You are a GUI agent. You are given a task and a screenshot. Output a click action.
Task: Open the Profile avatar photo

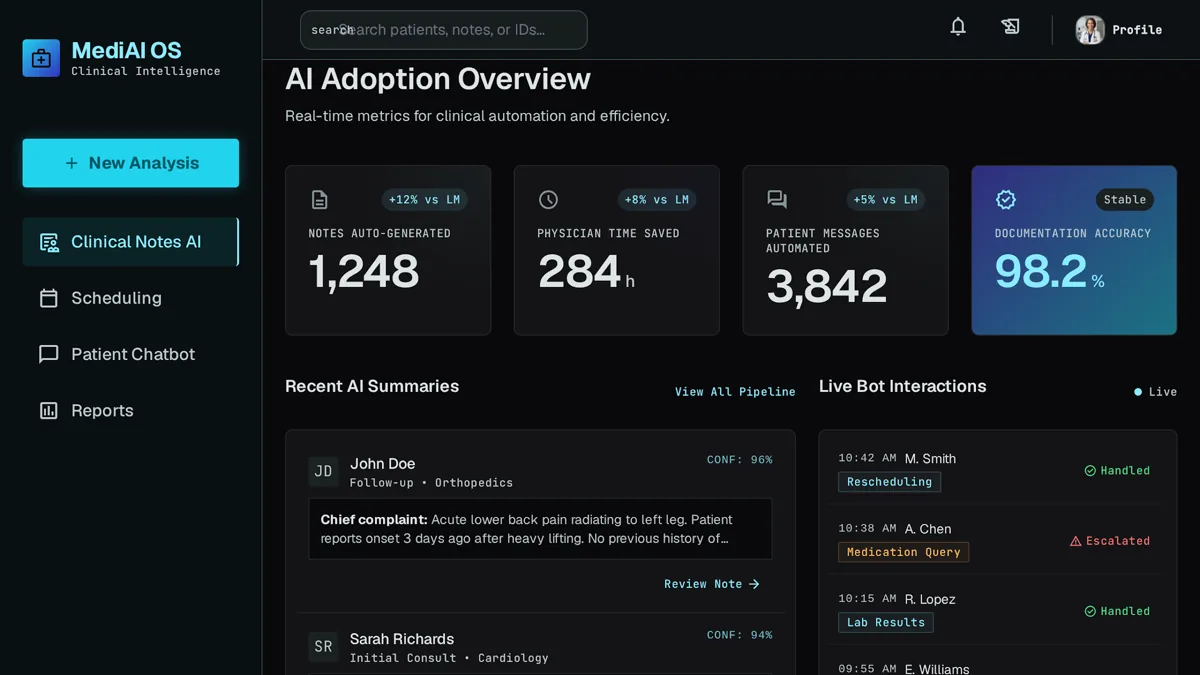tap(1090, 30)
